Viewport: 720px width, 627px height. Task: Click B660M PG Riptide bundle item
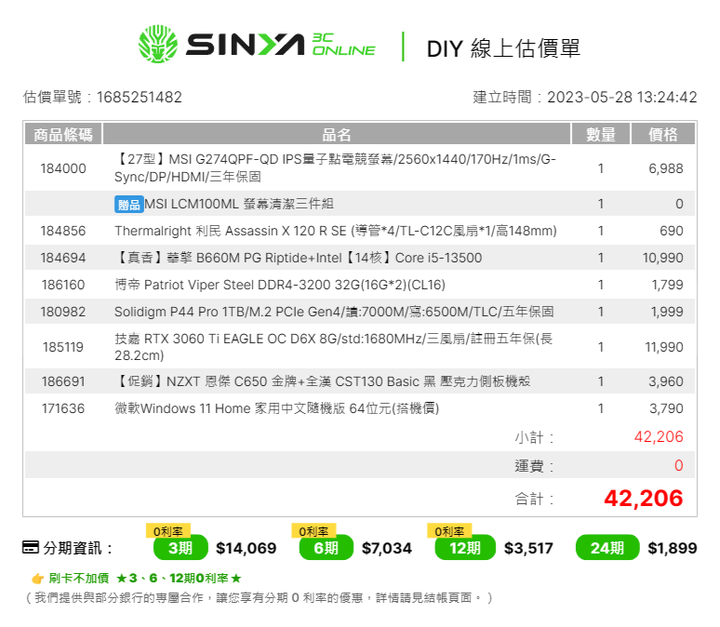coord(298,258)
